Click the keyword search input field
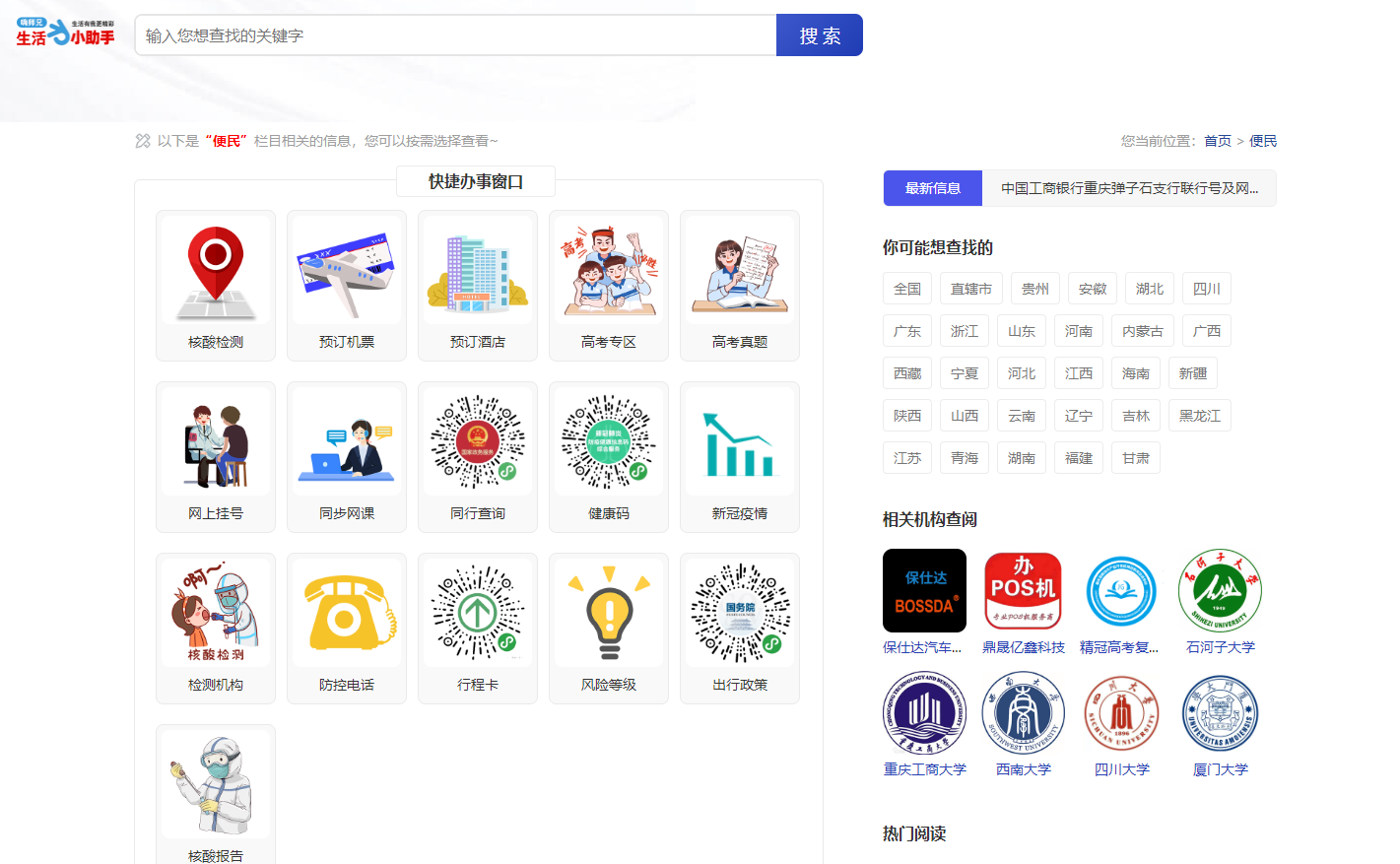 [455, 35]
